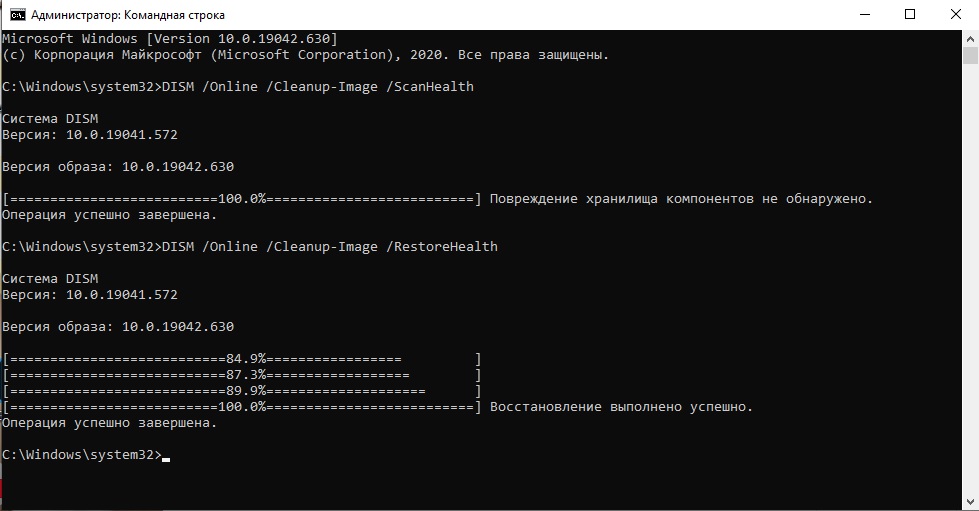Click the Microsoft Windows version line
Image resolution: width=979 pixels, height=511 pixels.
pos(175,39)
